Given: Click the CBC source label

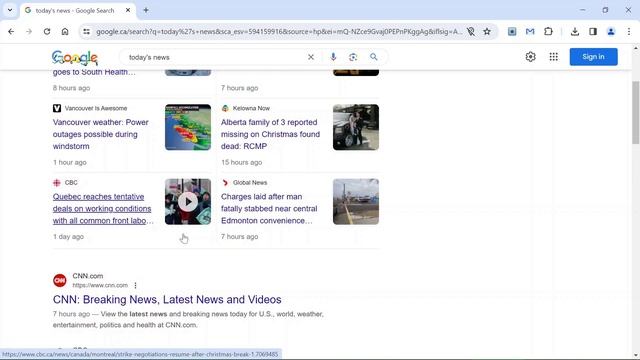Looking at the screenshot, I should pyautogui.click(x=71, y=182).
